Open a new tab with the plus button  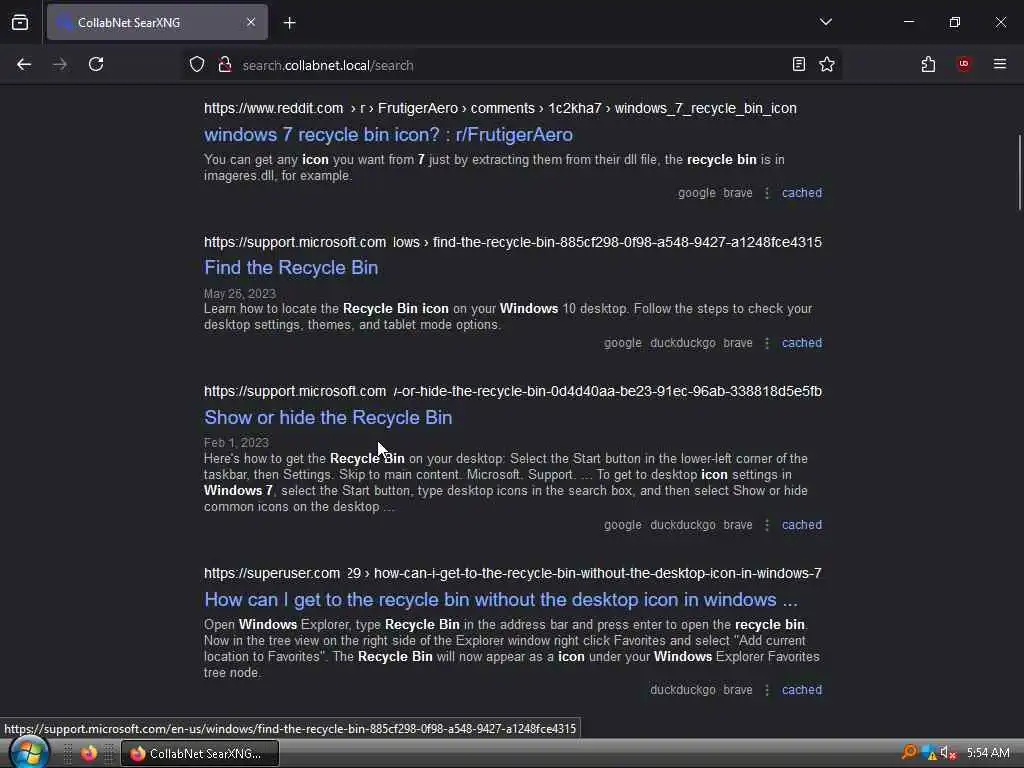click(290, 23)
